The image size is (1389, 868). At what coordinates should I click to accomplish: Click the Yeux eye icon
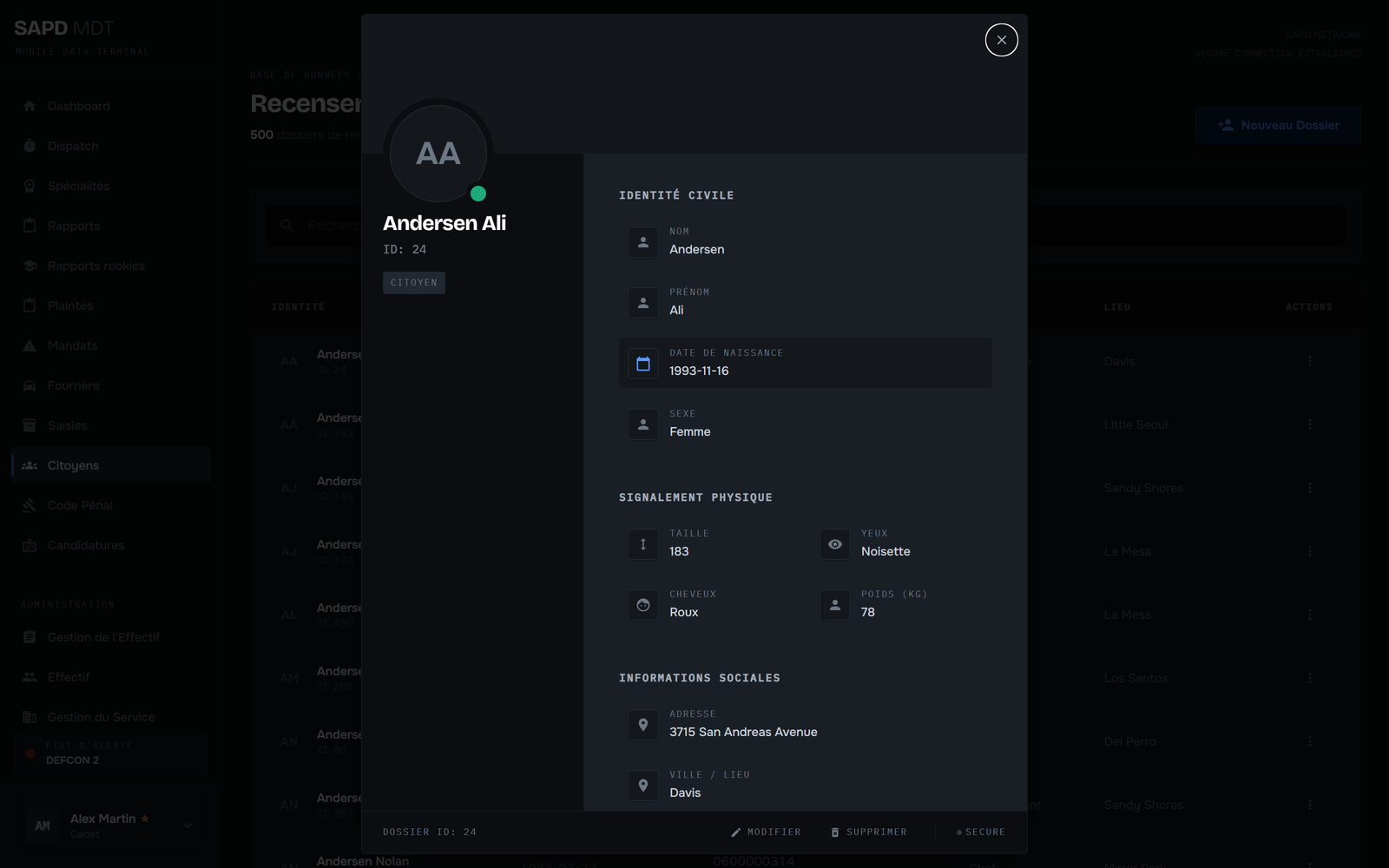835,544
